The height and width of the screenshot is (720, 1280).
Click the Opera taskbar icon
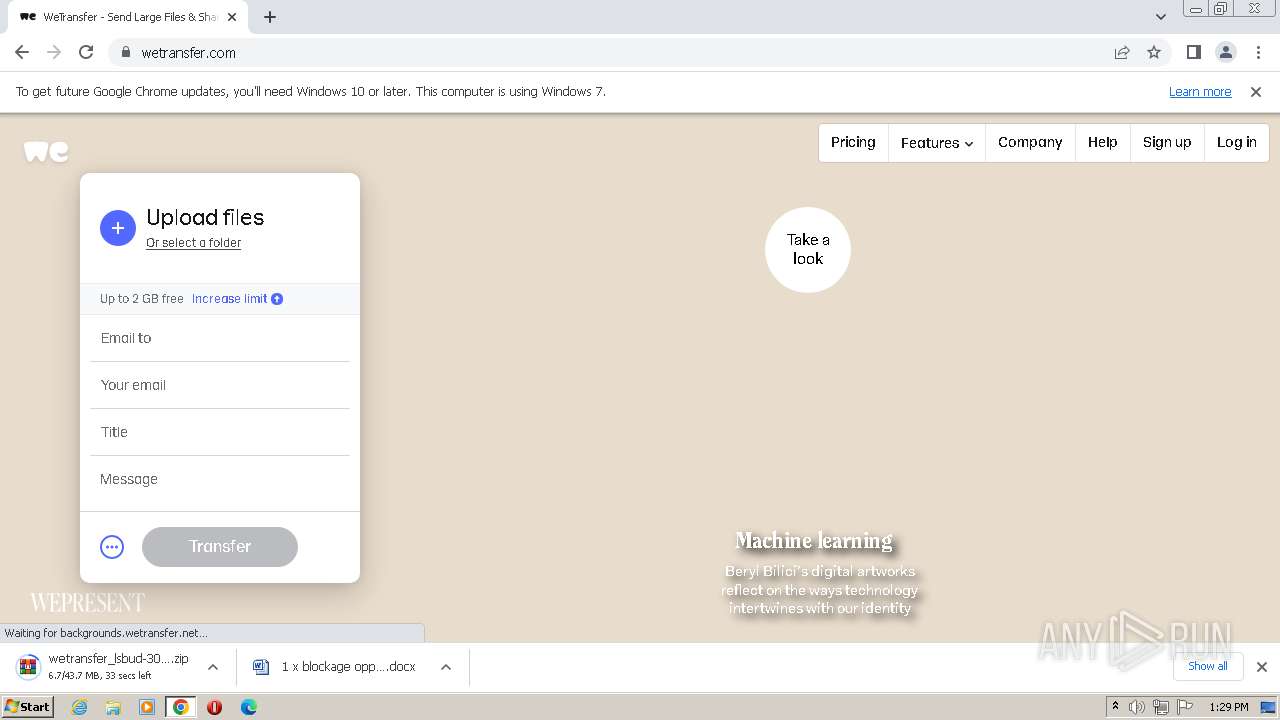214,707
